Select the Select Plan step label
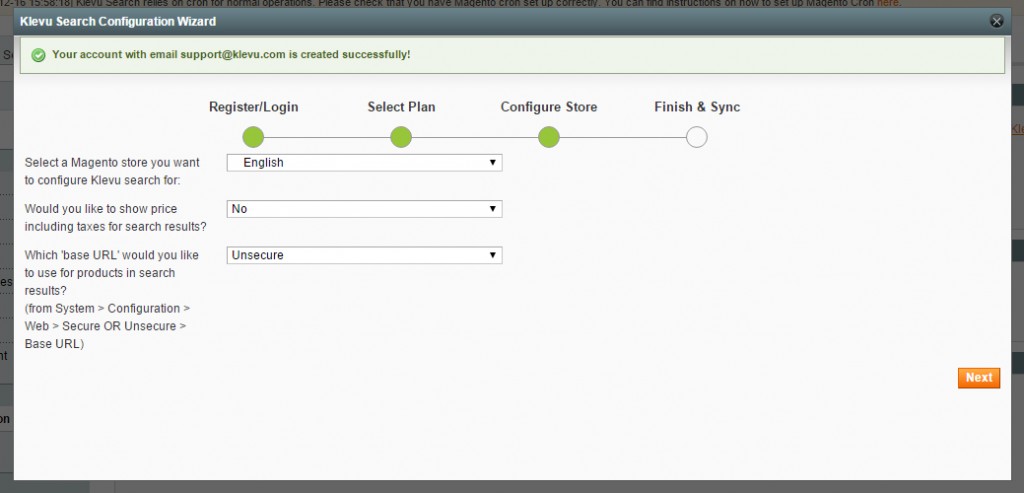The image size is (1024, 493). 401,107
